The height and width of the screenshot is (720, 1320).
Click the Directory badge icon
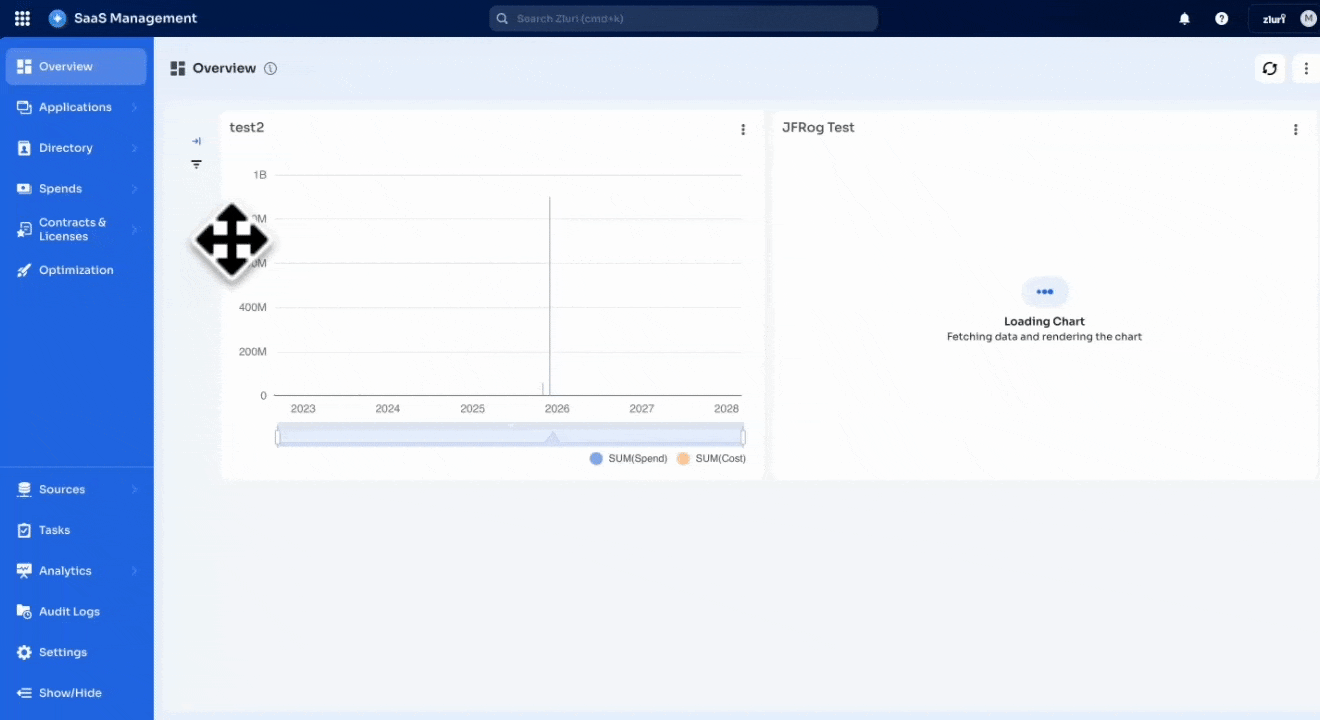24,148
